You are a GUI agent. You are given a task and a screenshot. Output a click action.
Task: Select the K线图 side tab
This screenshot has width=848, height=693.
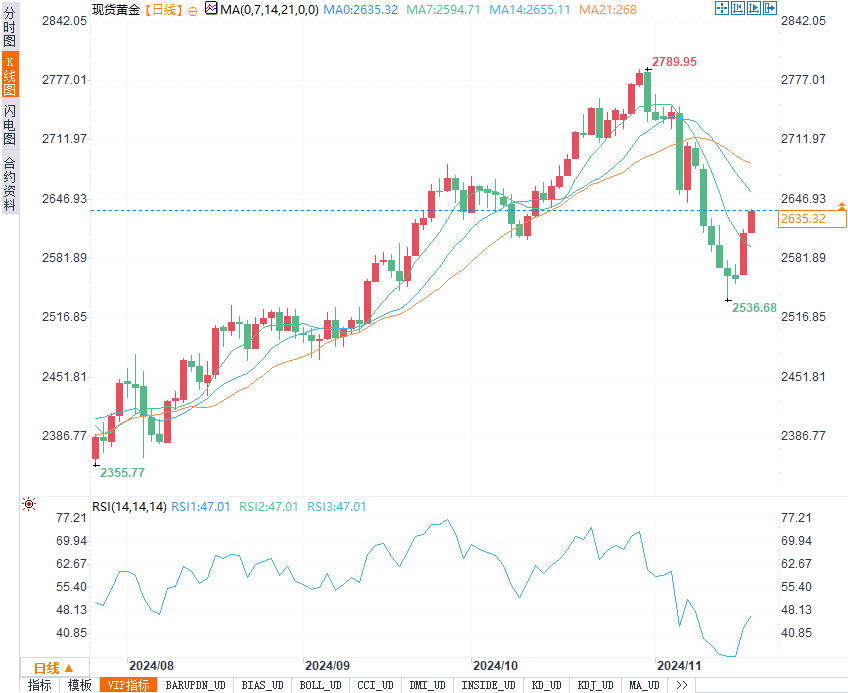[9, 76]
